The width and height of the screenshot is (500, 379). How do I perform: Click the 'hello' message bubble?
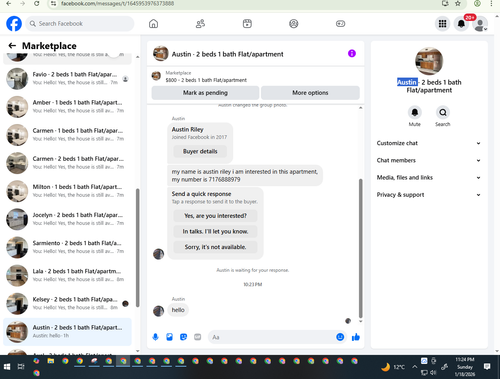point(178,310)
